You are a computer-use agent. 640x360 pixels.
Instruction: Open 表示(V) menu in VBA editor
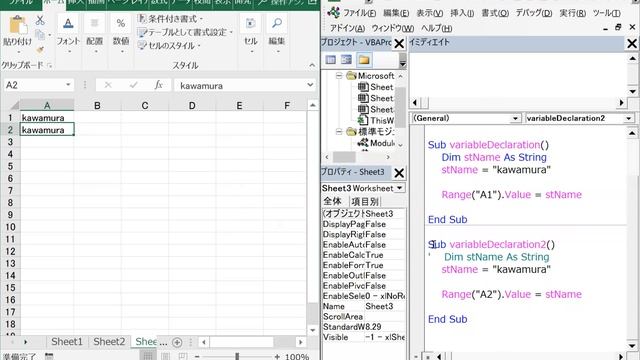click(x=429, y=13)
